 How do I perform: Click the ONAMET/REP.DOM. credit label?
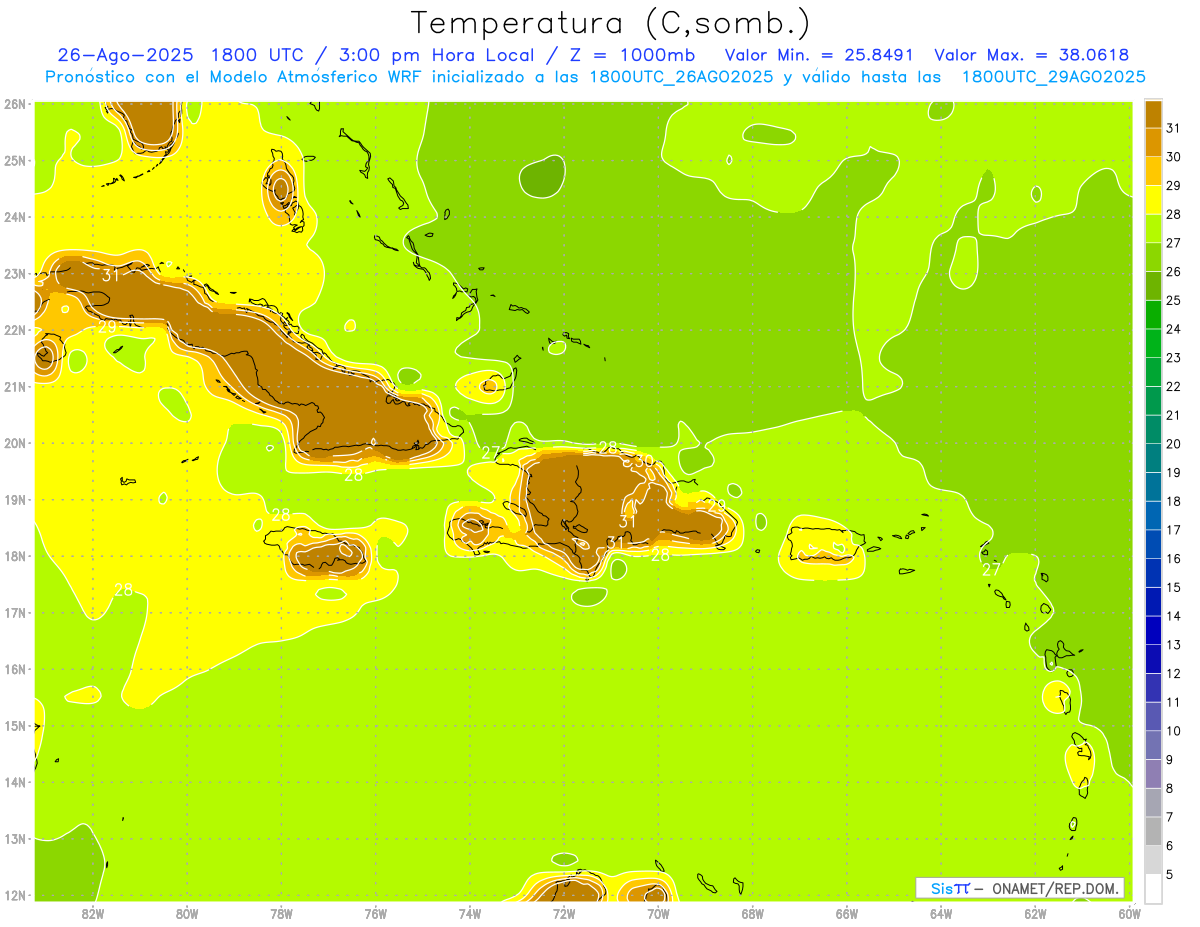point(1054,888)
